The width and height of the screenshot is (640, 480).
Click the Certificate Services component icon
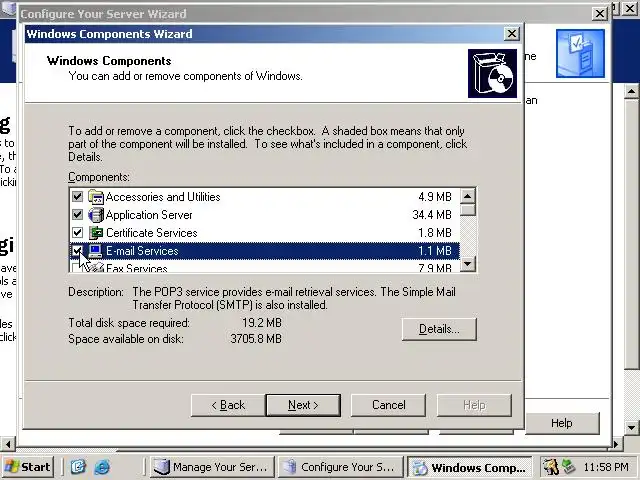[96, 233]
